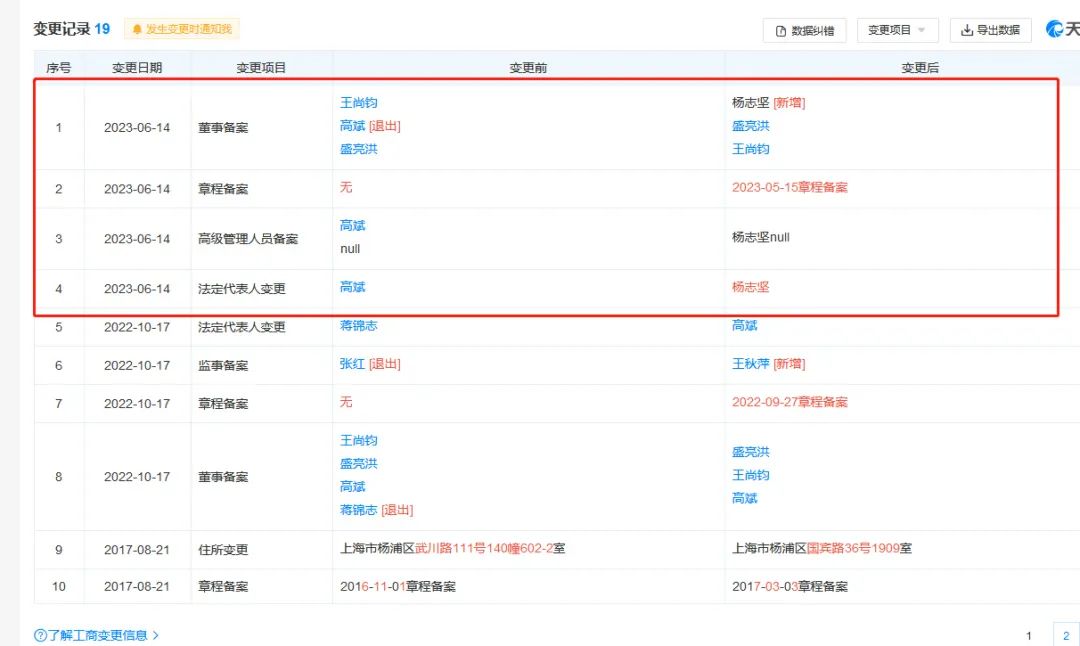This screenshot has height=646, width=1080.
Task: Click the 变更记录 count number 19
Action: pos(102,29)
